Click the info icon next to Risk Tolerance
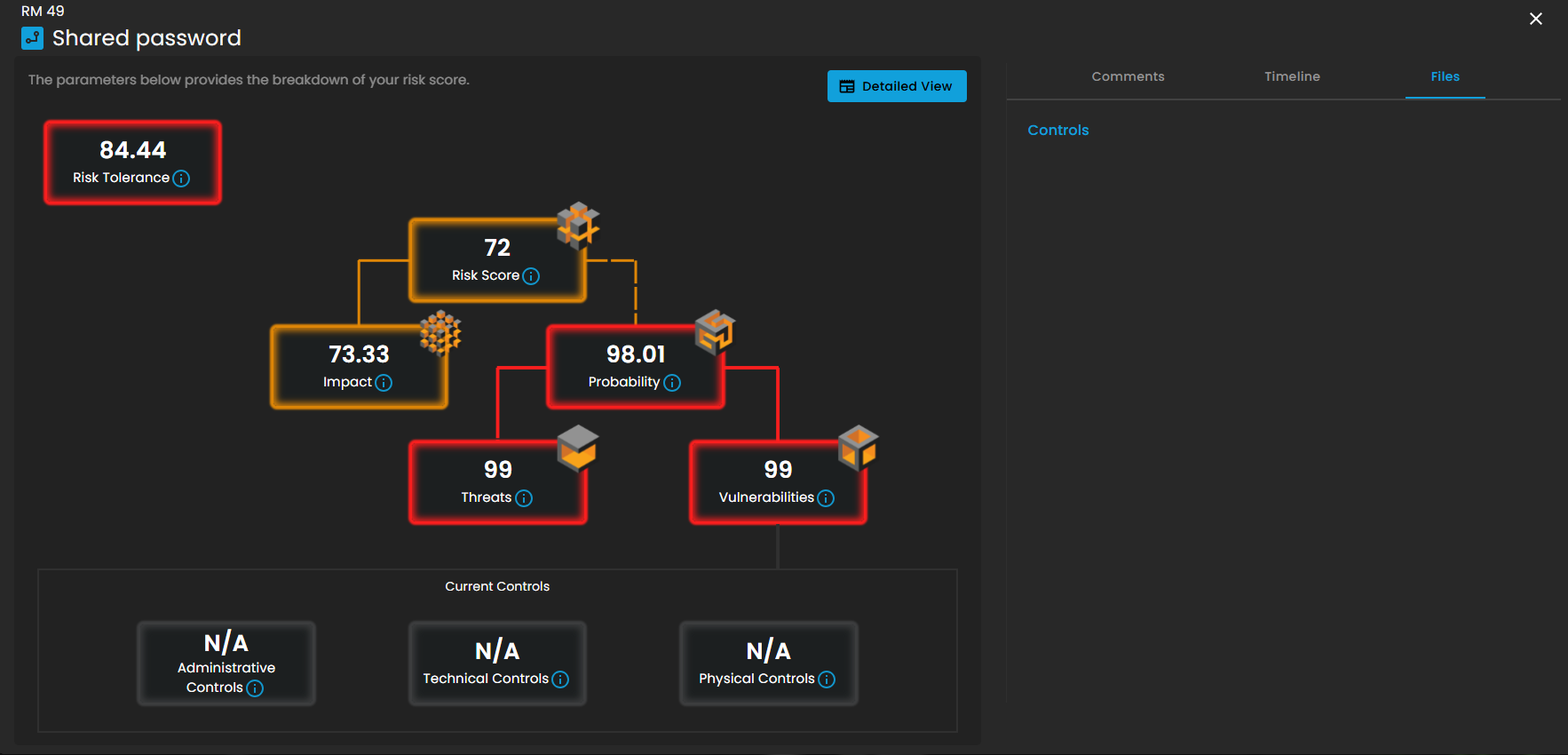1568x755 pixels. (181, 179)
